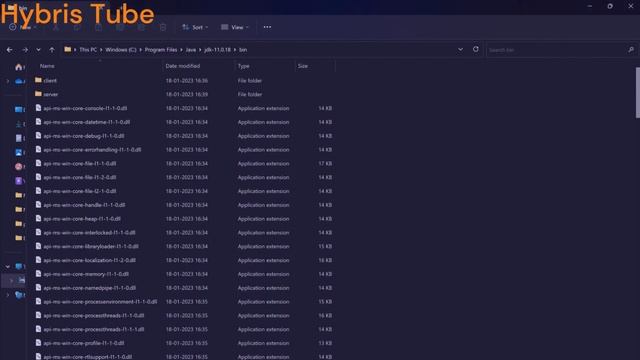Click the Paste icon in the toolbar
Screen dimensions: 640x360
(x=98, y=27)
